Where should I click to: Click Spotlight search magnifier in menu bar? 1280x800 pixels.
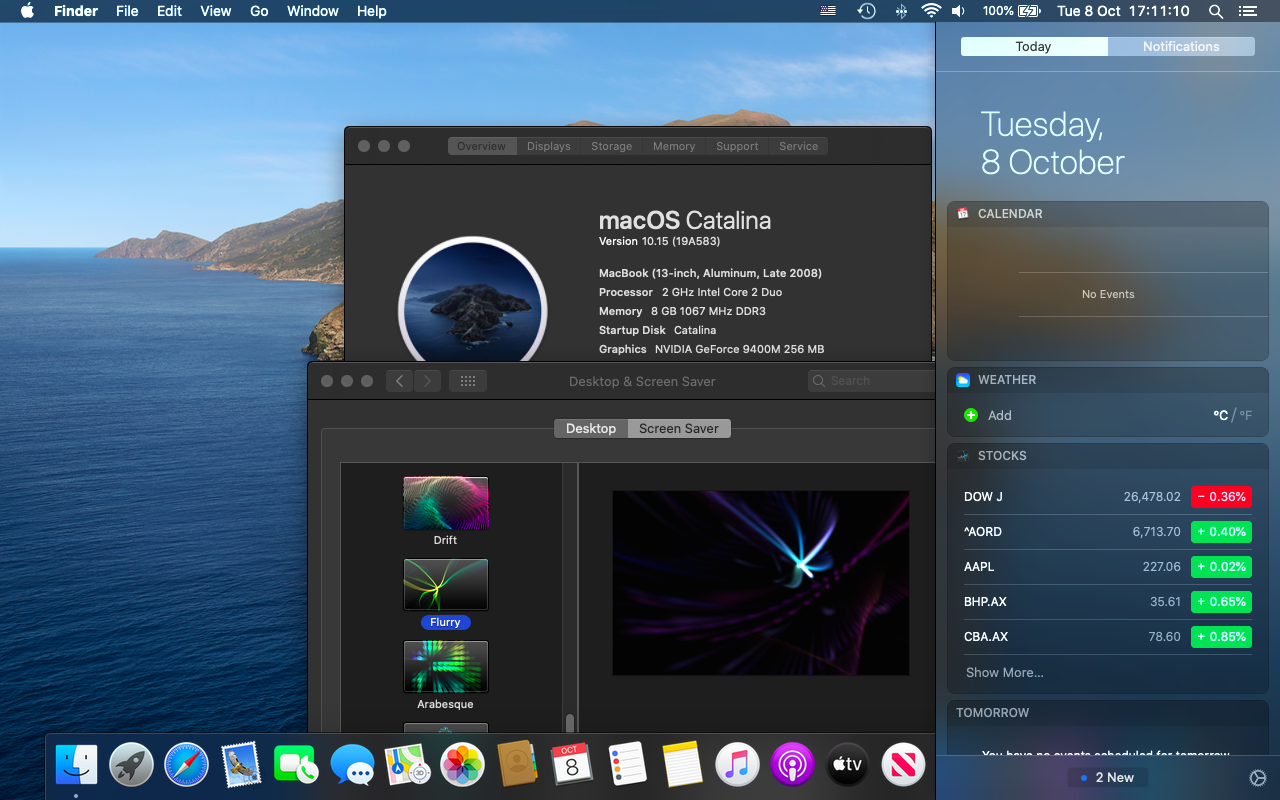coord(1216,11)
